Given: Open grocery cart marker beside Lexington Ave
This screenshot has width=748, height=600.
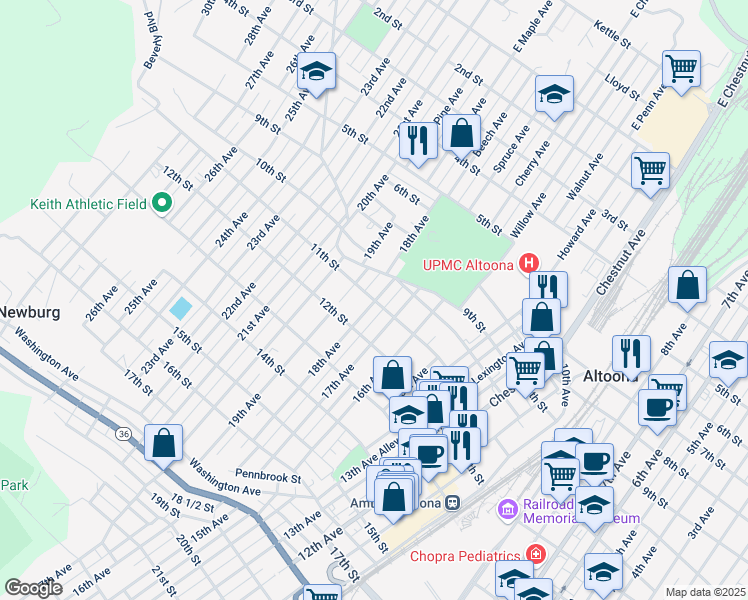Looking at the screenshot, I should pyautogui.click(x=525, y=373).
